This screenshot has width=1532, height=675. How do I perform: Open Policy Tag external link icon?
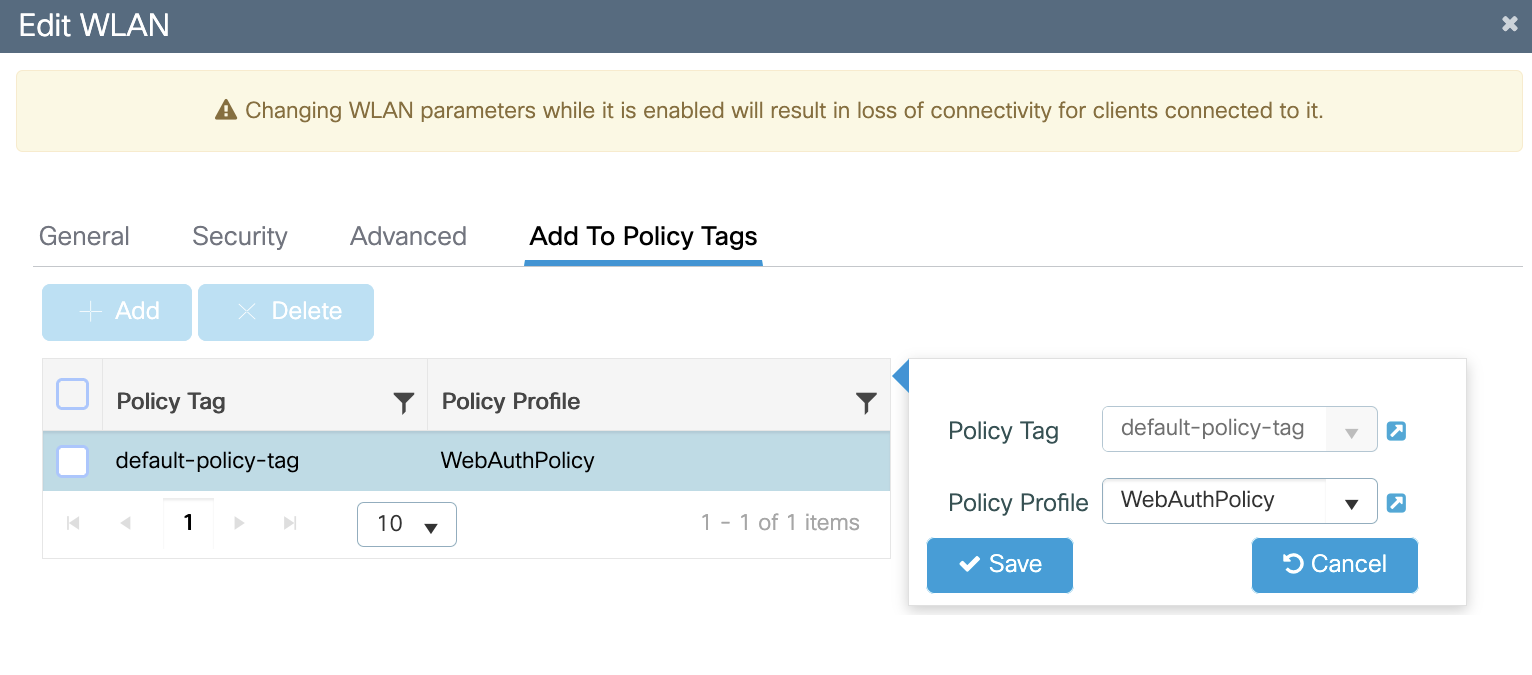coord(1396,431)
